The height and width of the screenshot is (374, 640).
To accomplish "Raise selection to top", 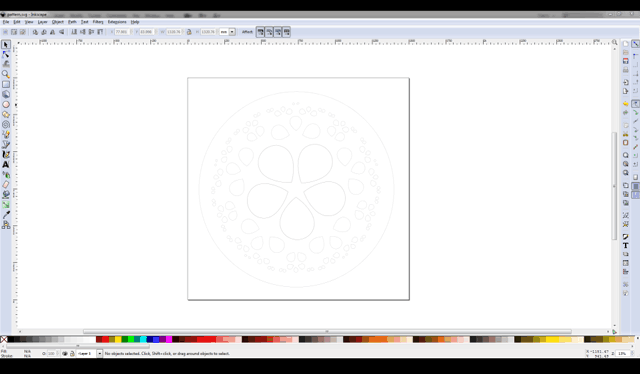I will [x=100, y=32].
